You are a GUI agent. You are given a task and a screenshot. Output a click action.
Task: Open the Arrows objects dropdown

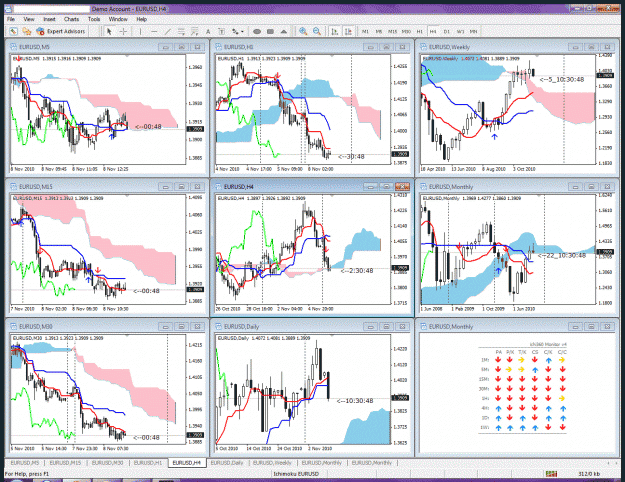(238, 31)
